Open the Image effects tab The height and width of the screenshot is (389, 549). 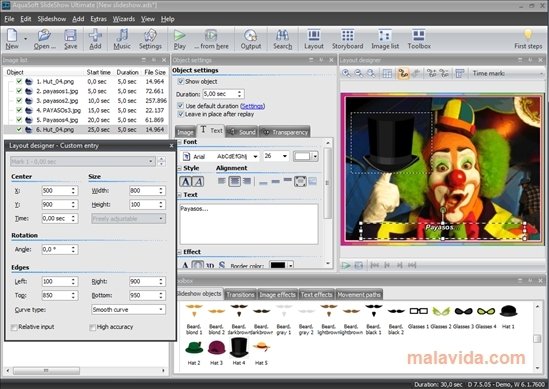(277, 294)
